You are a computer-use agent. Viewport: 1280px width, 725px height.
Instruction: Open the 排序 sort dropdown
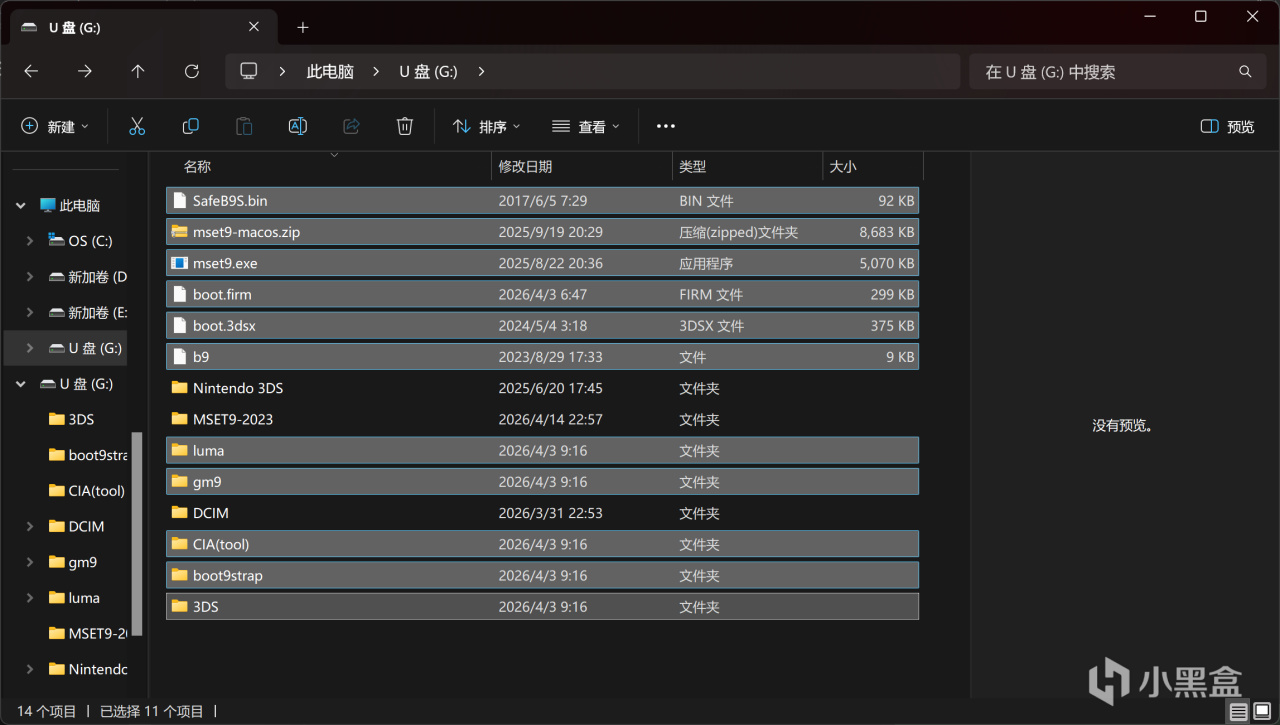487,126
